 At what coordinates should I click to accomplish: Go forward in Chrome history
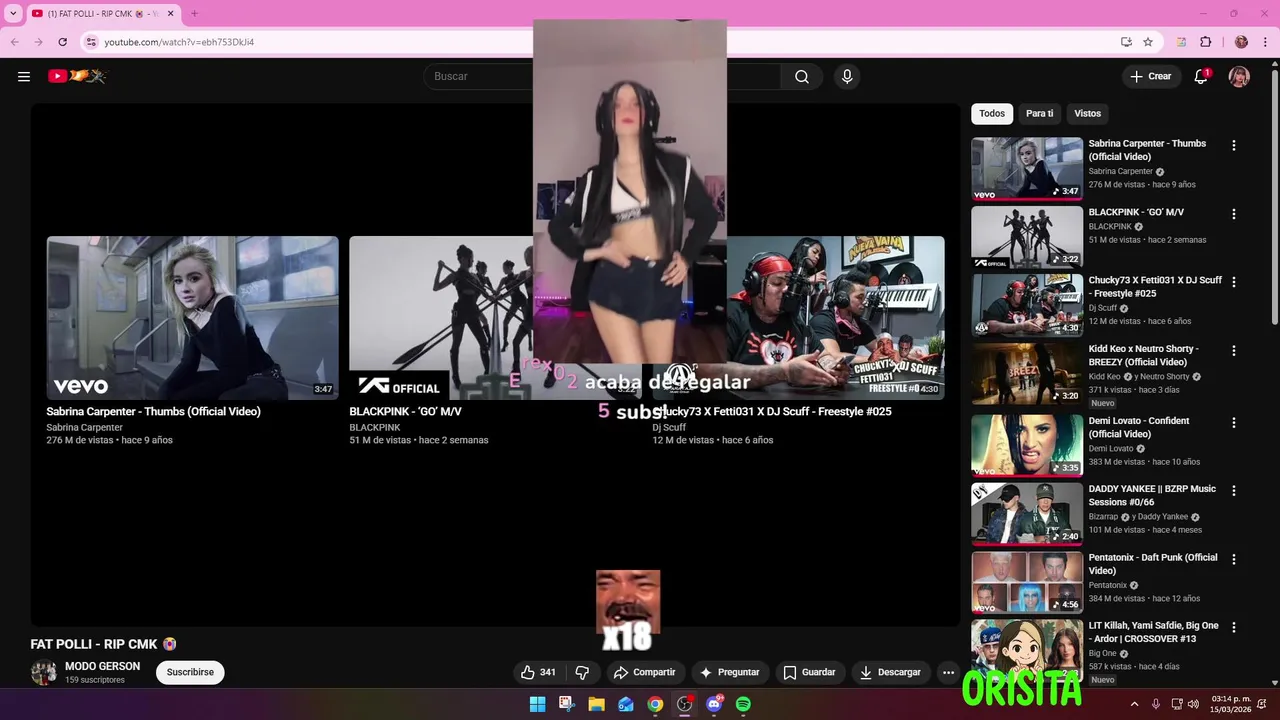point(39,42)
